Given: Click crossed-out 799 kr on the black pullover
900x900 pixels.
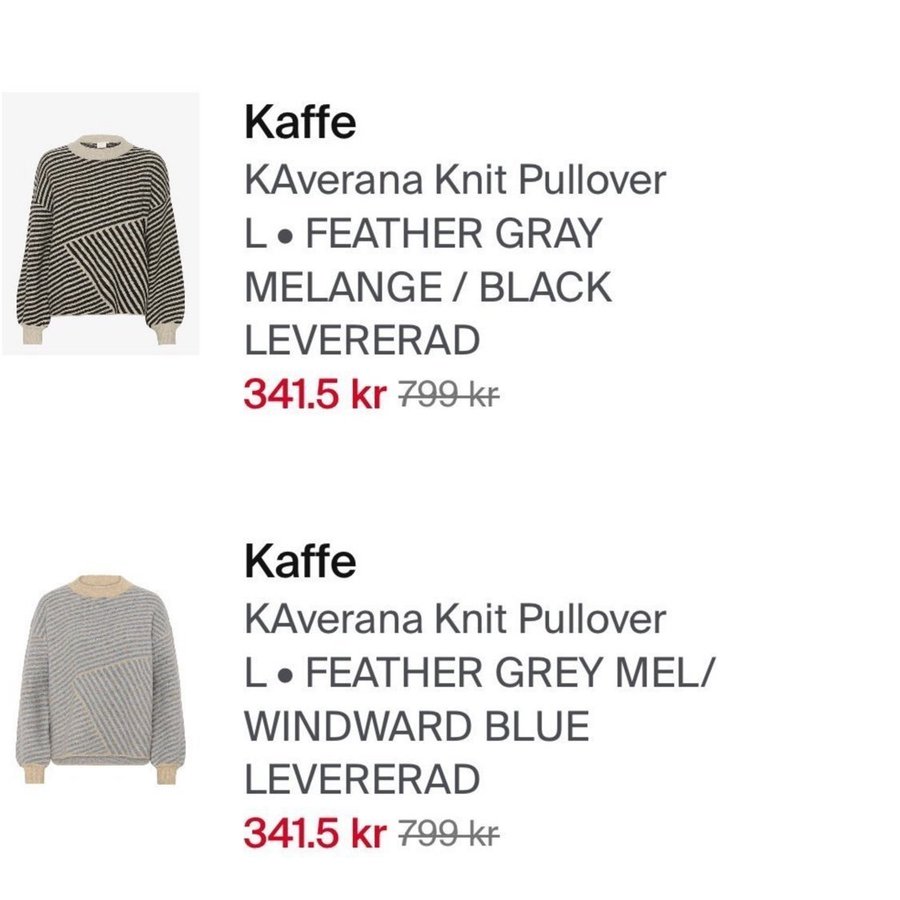Looking at the screenshot, I should pos(448,396).
